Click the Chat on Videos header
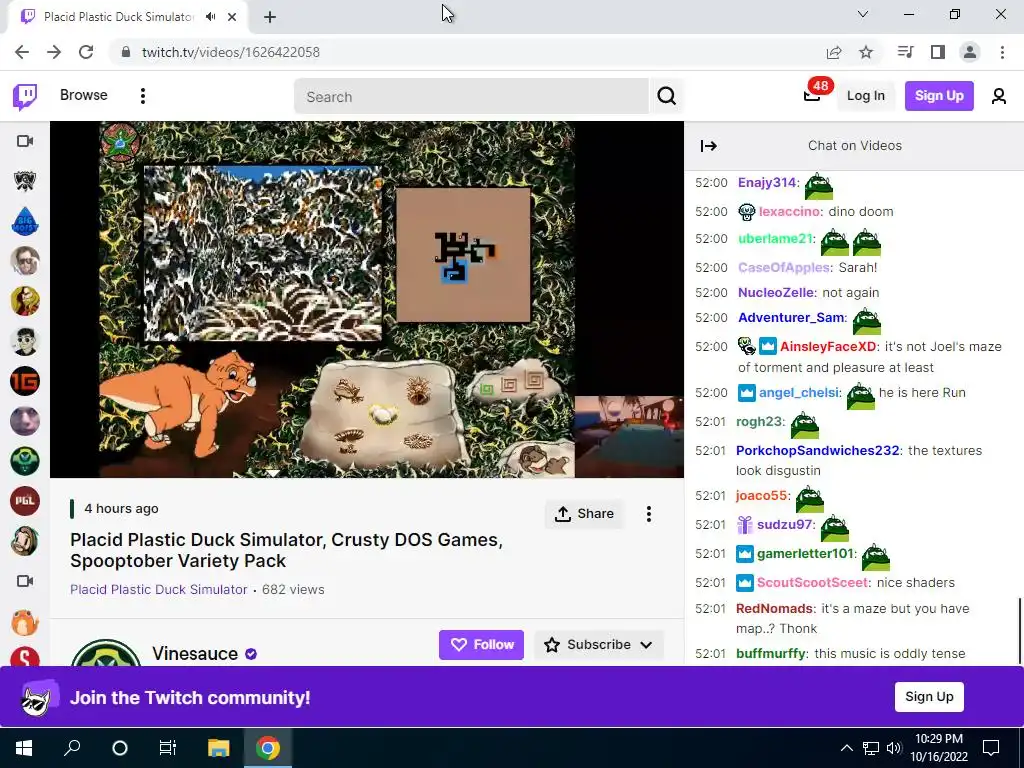1024x768 pixels. point(854,146)
